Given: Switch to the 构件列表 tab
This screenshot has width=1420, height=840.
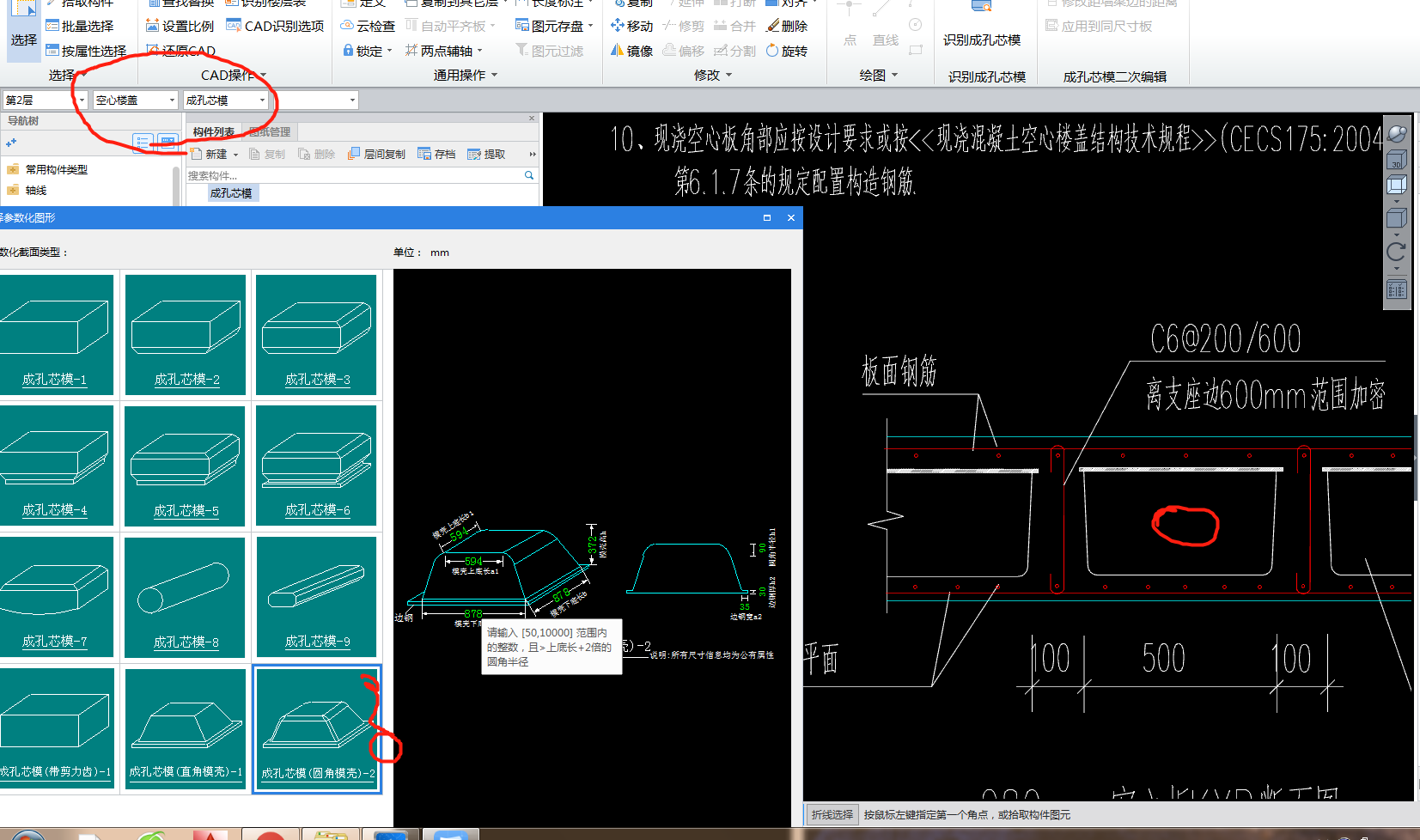Looking at the screenshot, I should click(x=214, y=131).
